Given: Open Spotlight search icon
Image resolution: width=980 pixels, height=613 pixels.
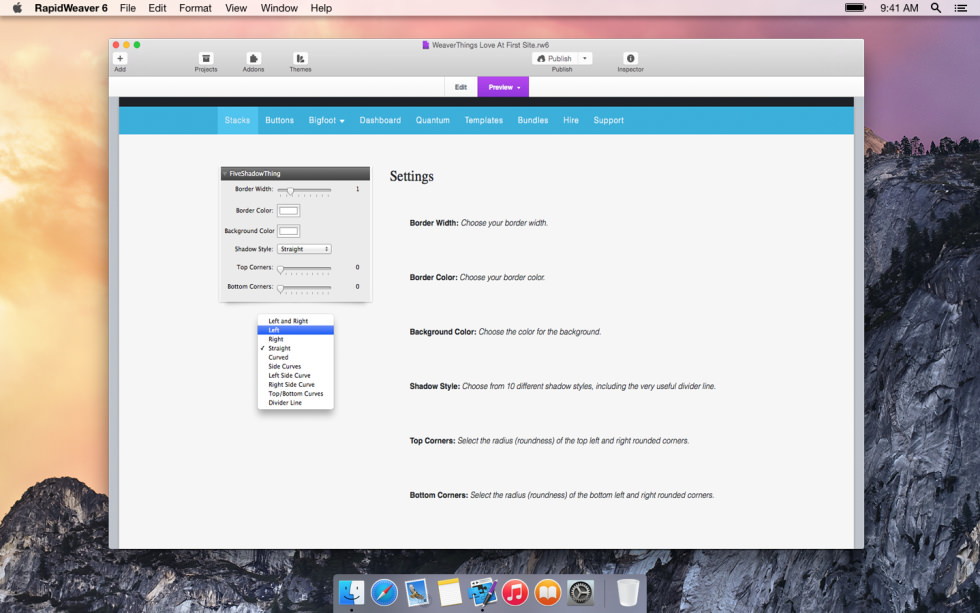Looking at the screenshot, I should 936,8.
